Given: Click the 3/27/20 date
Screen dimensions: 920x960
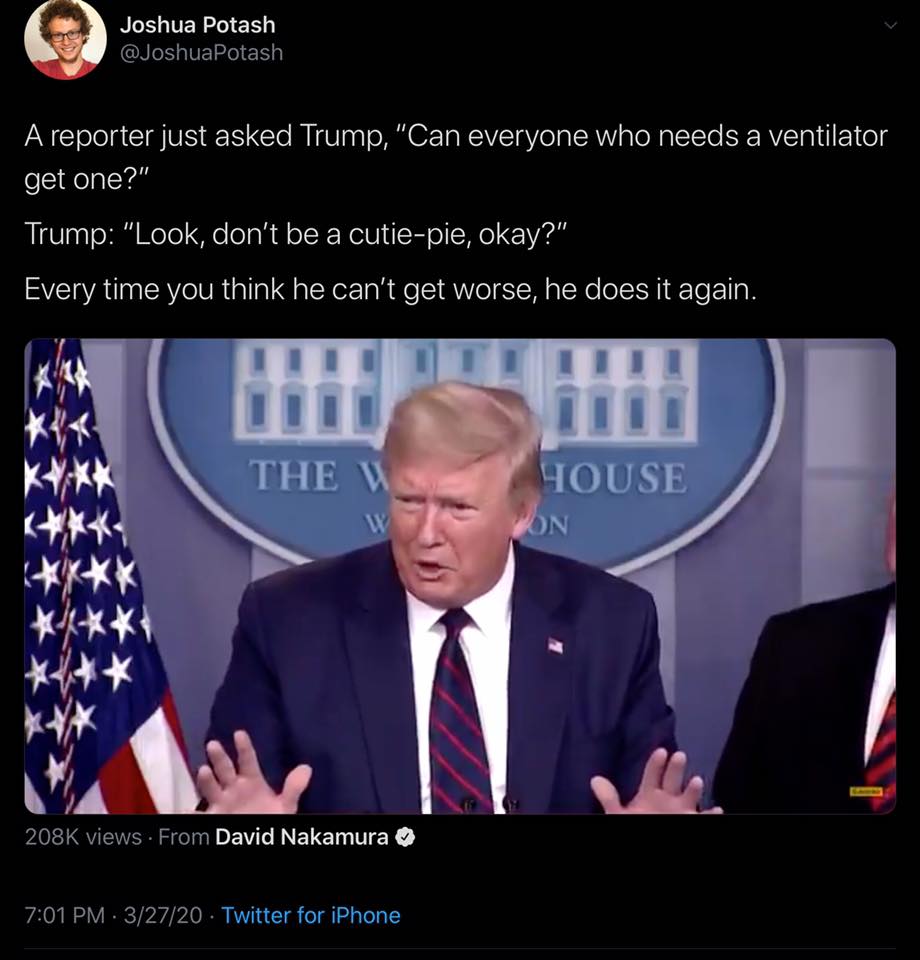Looking at the screenshot, I should click(163, 915).
